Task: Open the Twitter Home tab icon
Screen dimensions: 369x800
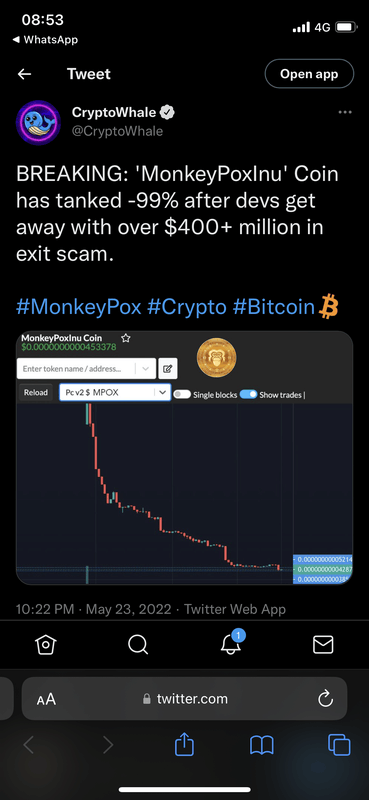Action: click(x=45, y=644)
